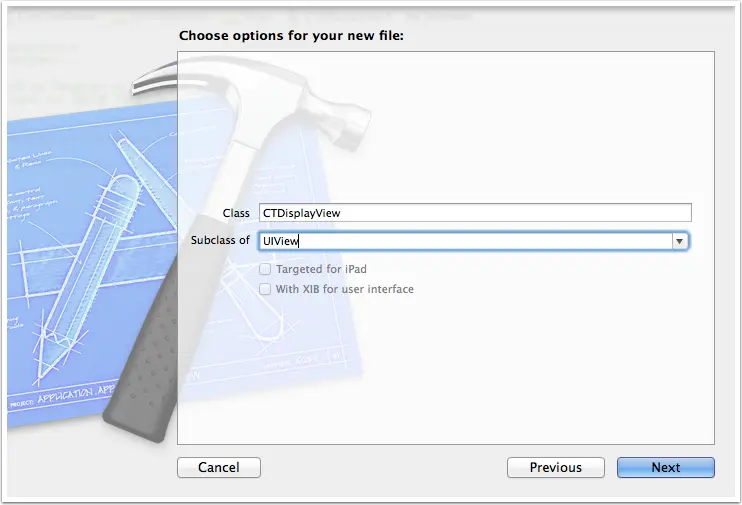This screenshot has height=505, width=742.
Task: Click the With XIB for user interface label
Action: [x=344, y=289]
